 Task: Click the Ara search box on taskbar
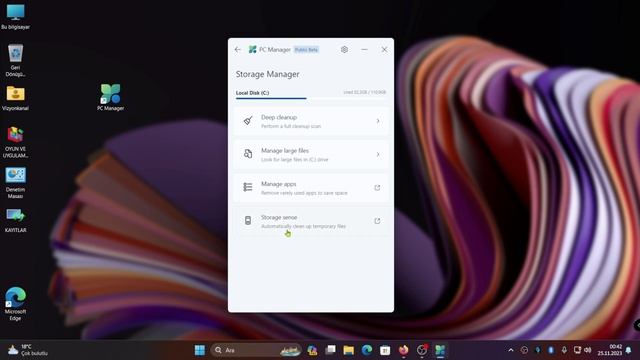click(256, 350)
